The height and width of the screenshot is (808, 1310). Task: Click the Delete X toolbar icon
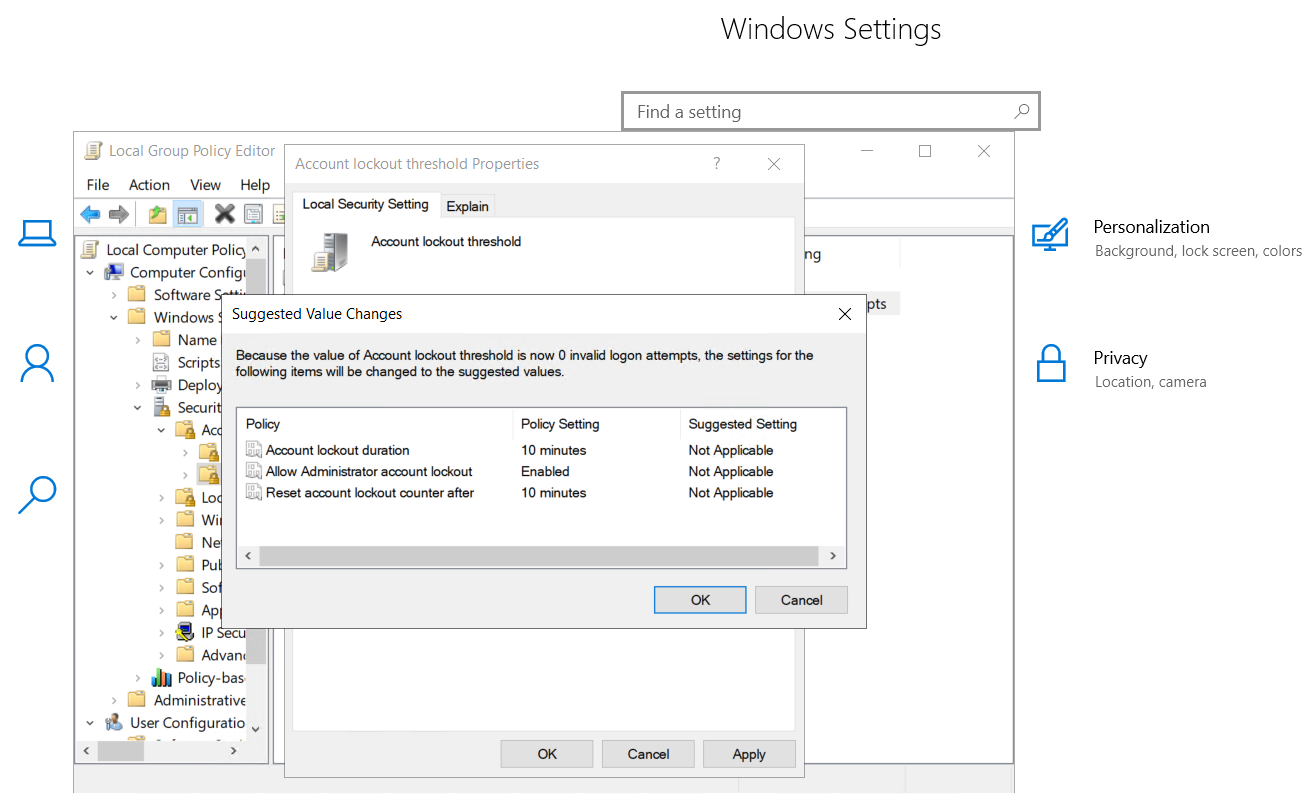click(225, 214)
